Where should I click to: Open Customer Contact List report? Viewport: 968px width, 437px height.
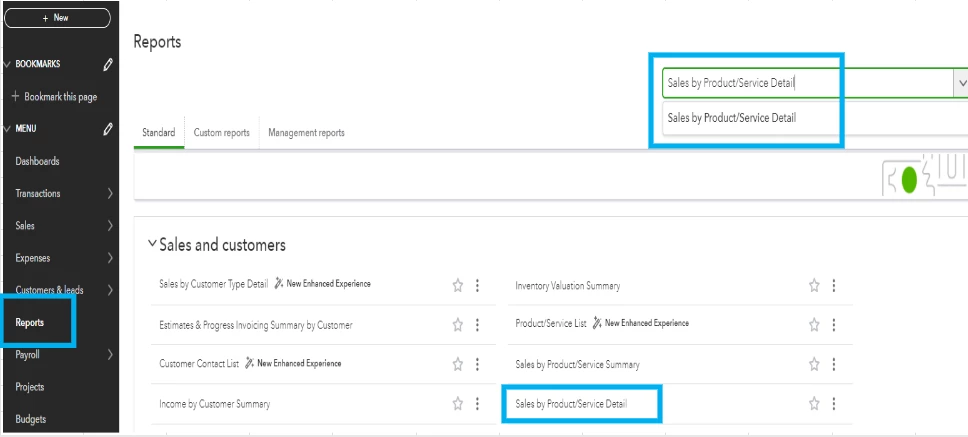199,364
